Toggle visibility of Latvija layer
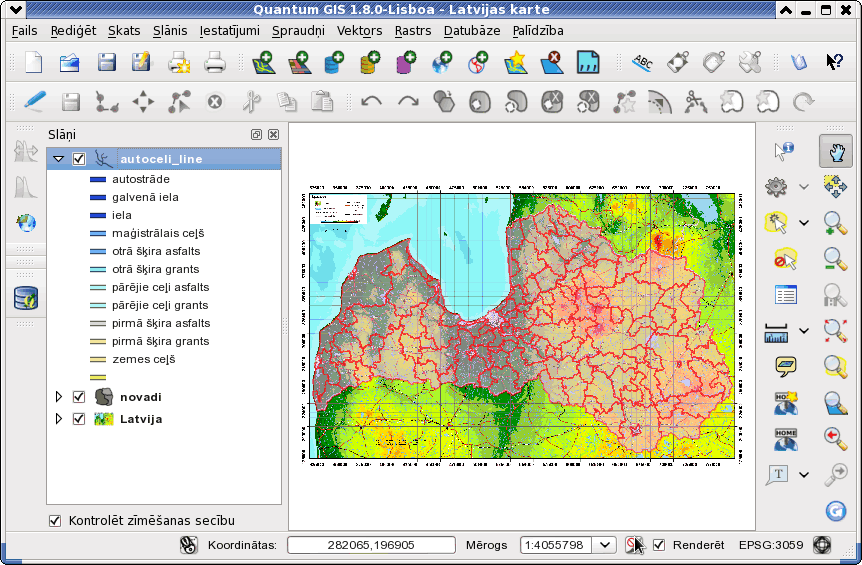 tap(79, 419)
